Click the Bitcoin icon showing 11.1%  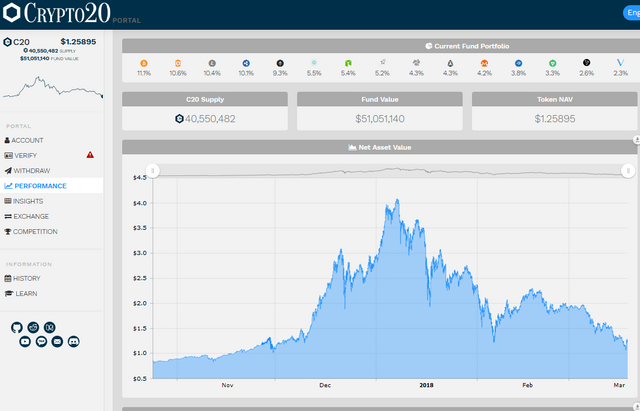(144, 63)
